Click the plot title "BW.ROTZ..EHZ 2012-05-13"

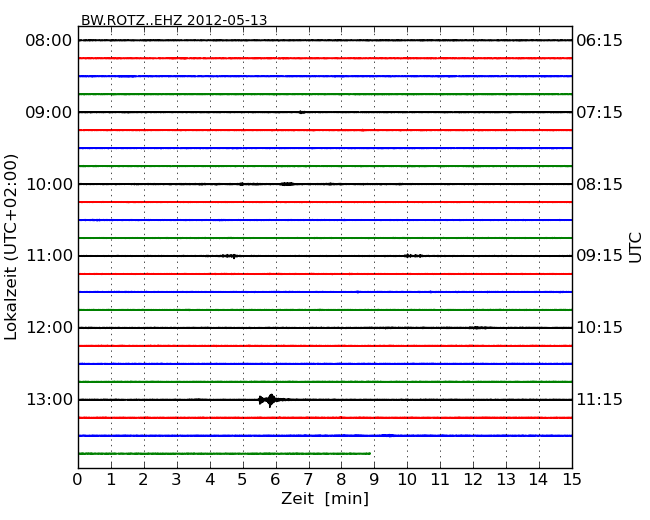174,20
